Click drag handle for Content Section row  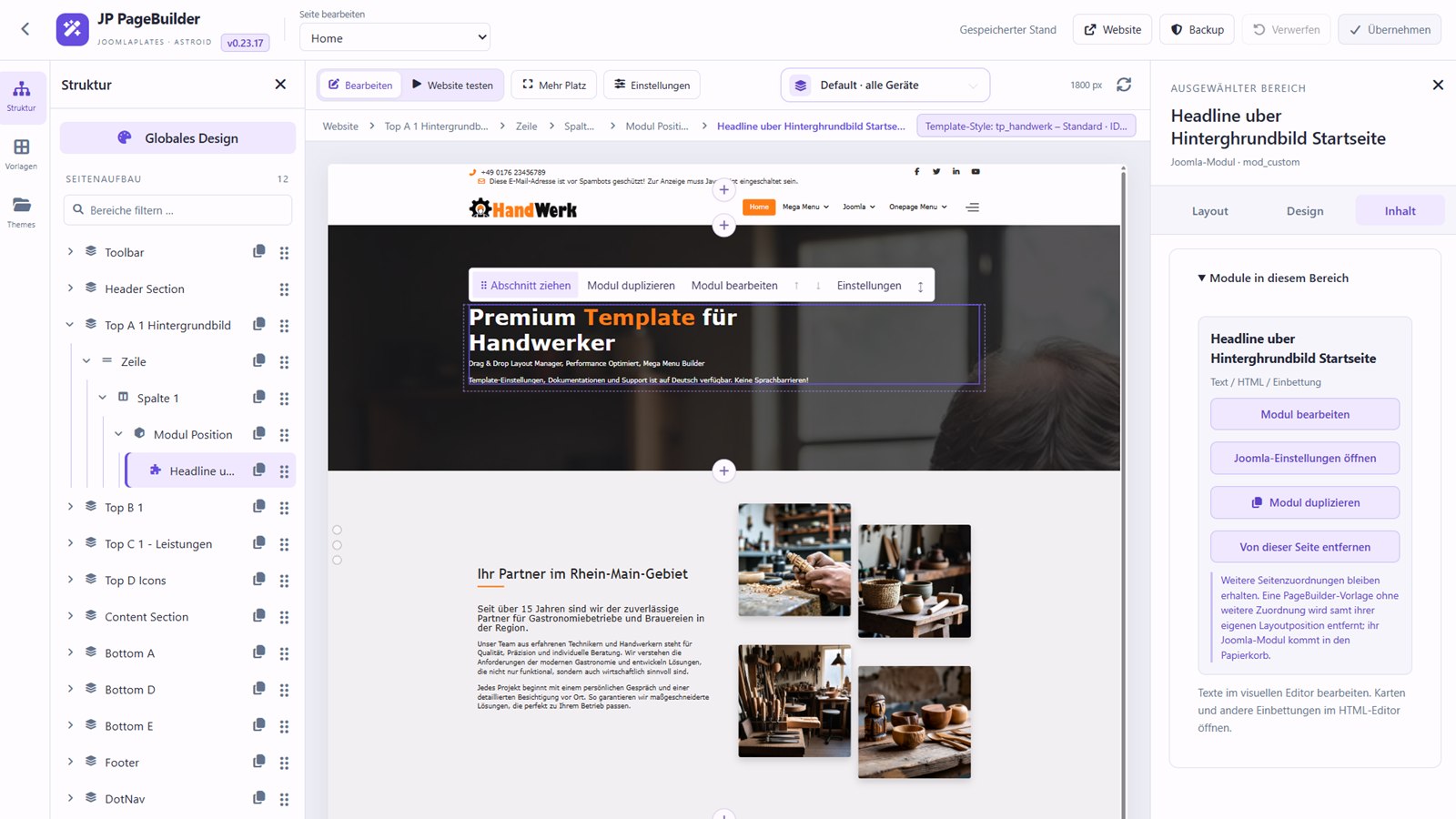pyautogui.click(x=284, y=617)
